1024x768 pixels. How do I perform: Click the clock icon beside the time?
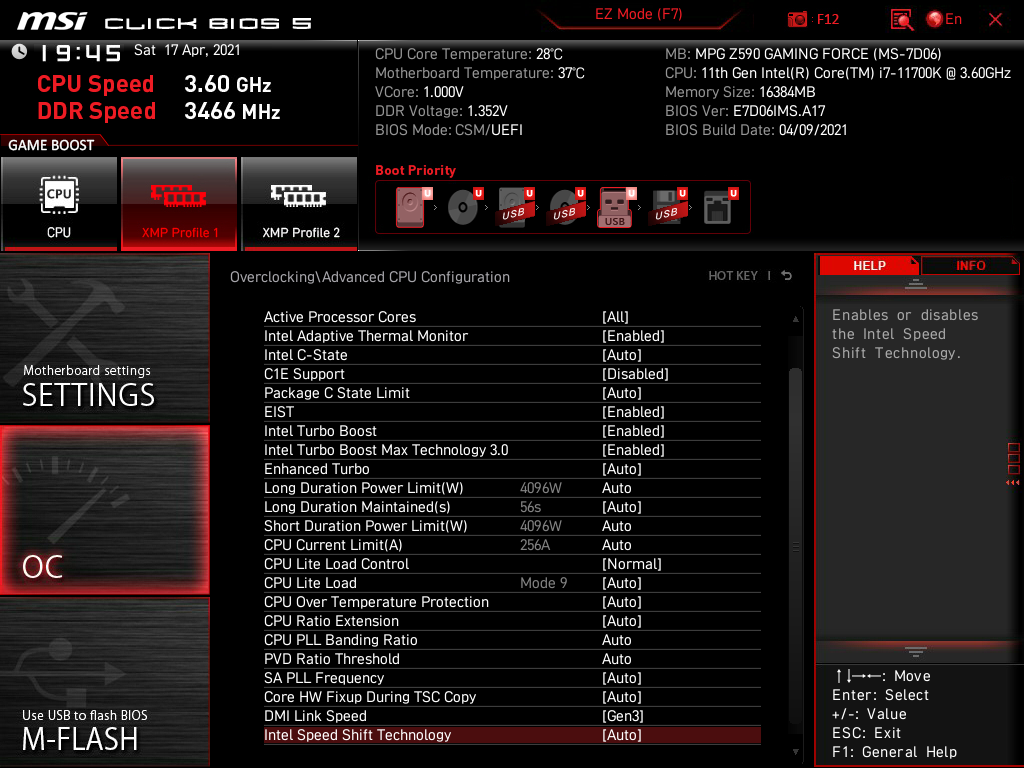(x=20, y=52)
